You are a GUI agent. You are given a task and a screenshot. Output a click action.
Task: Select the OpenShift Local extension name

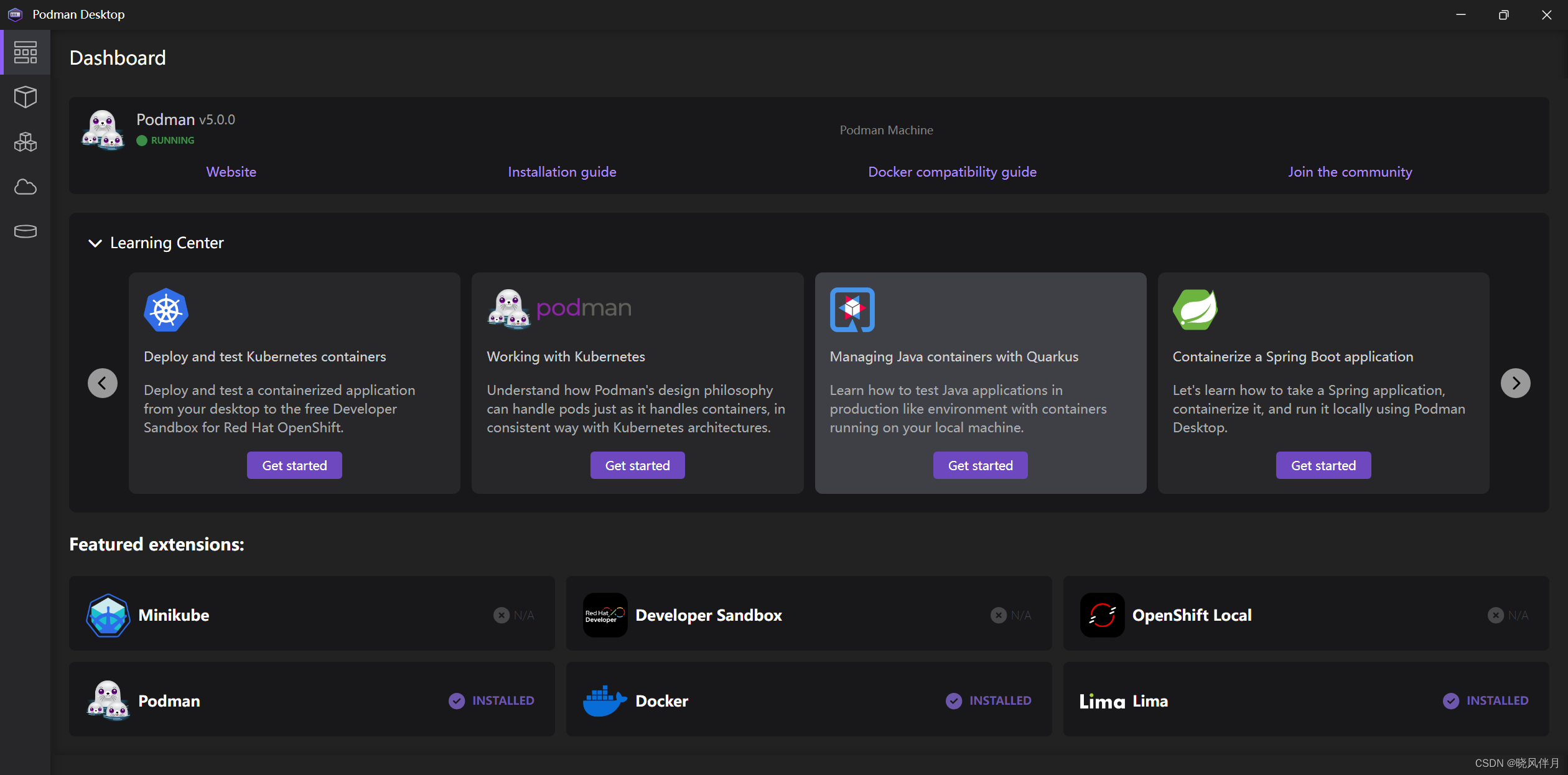click(1192, 615)
